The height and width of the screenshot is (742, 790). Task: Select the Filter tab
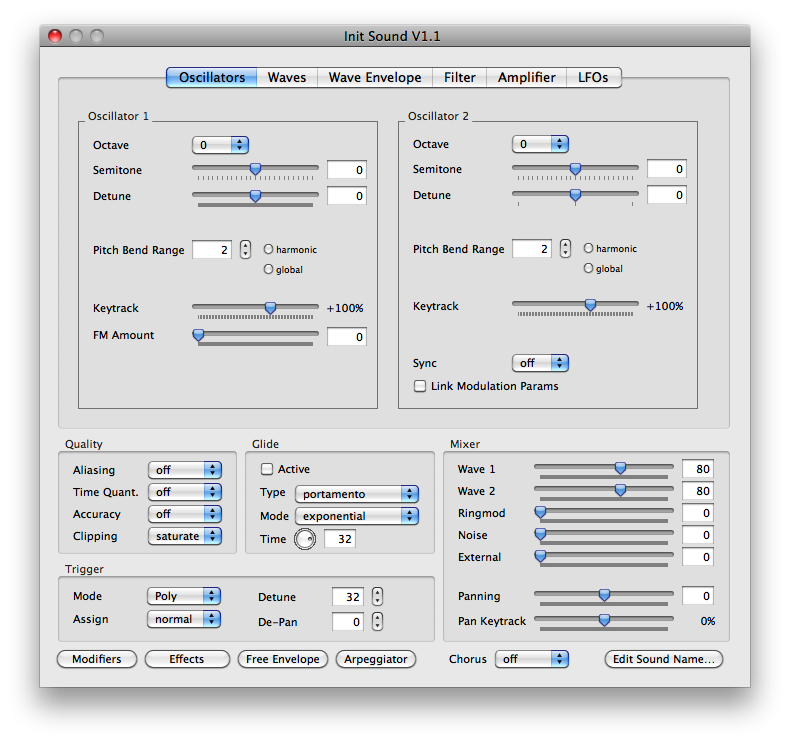459,78
